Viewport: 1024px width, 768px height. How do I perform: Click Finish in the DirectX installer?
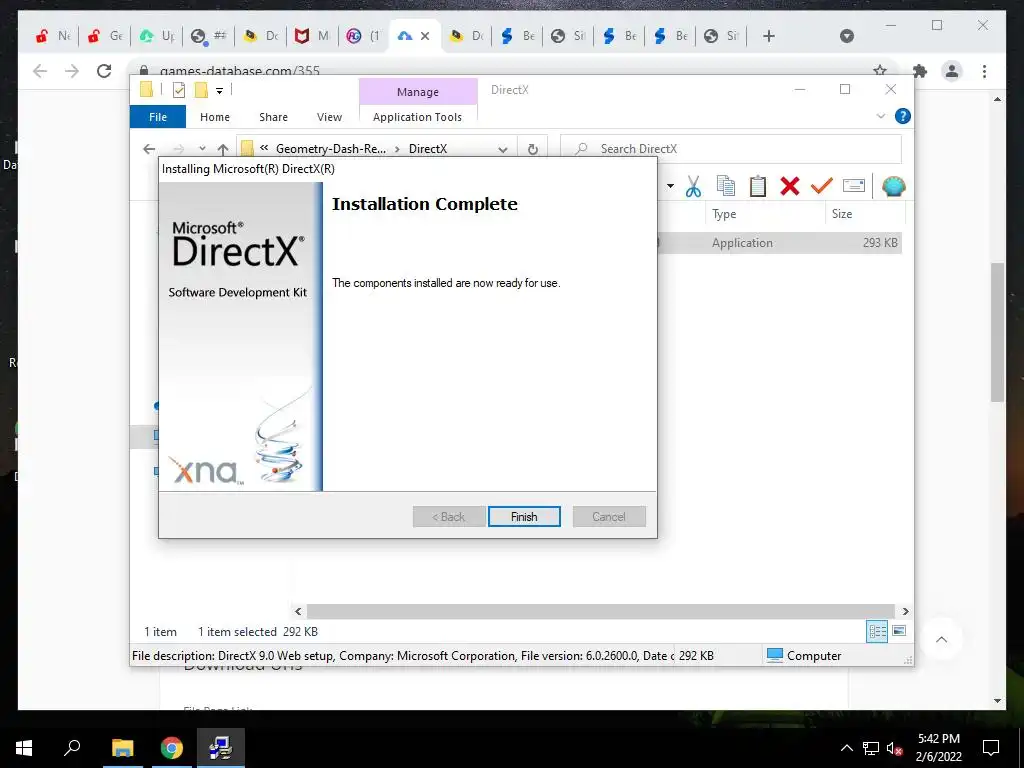tap(524, 517)
